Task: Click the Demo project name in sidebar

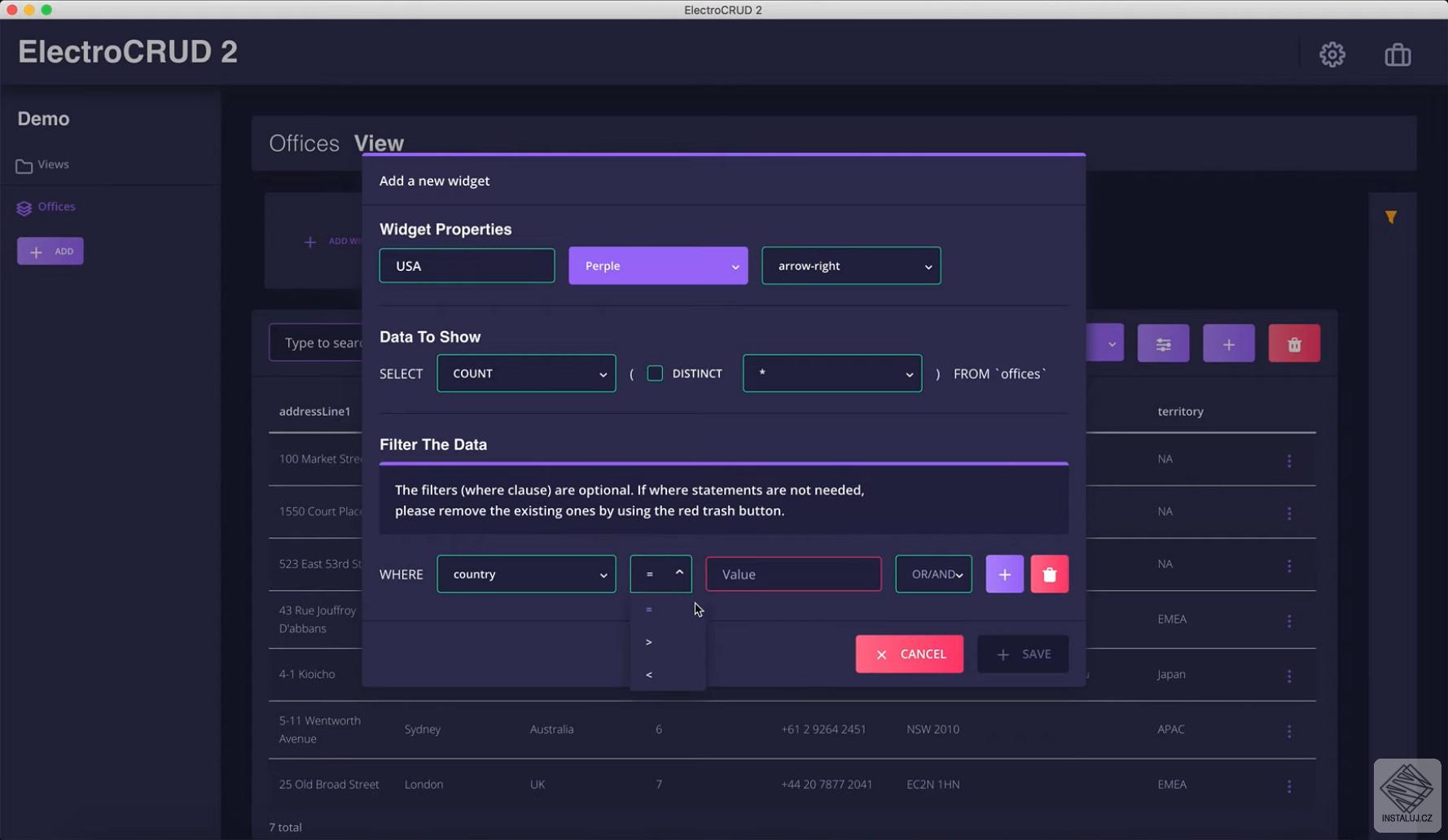Action: [43, 119]
